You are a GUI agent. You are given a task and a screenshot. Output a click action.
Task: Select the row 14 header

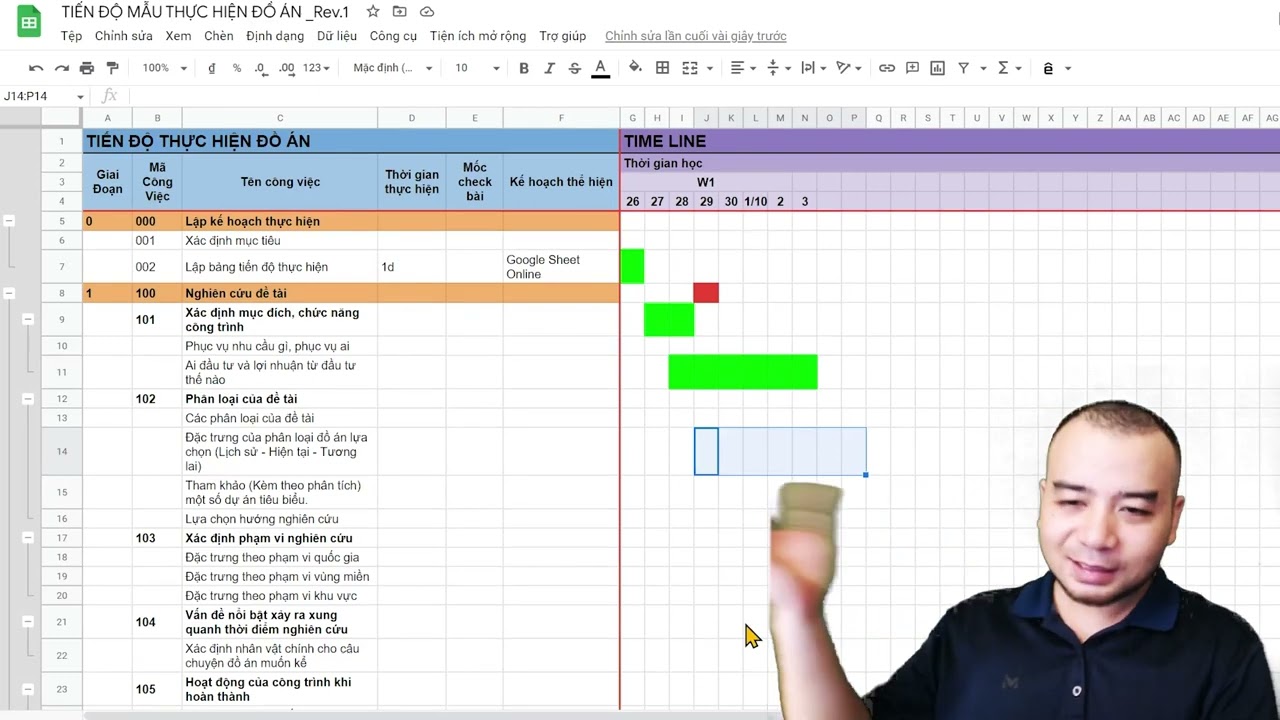[62, 452]
